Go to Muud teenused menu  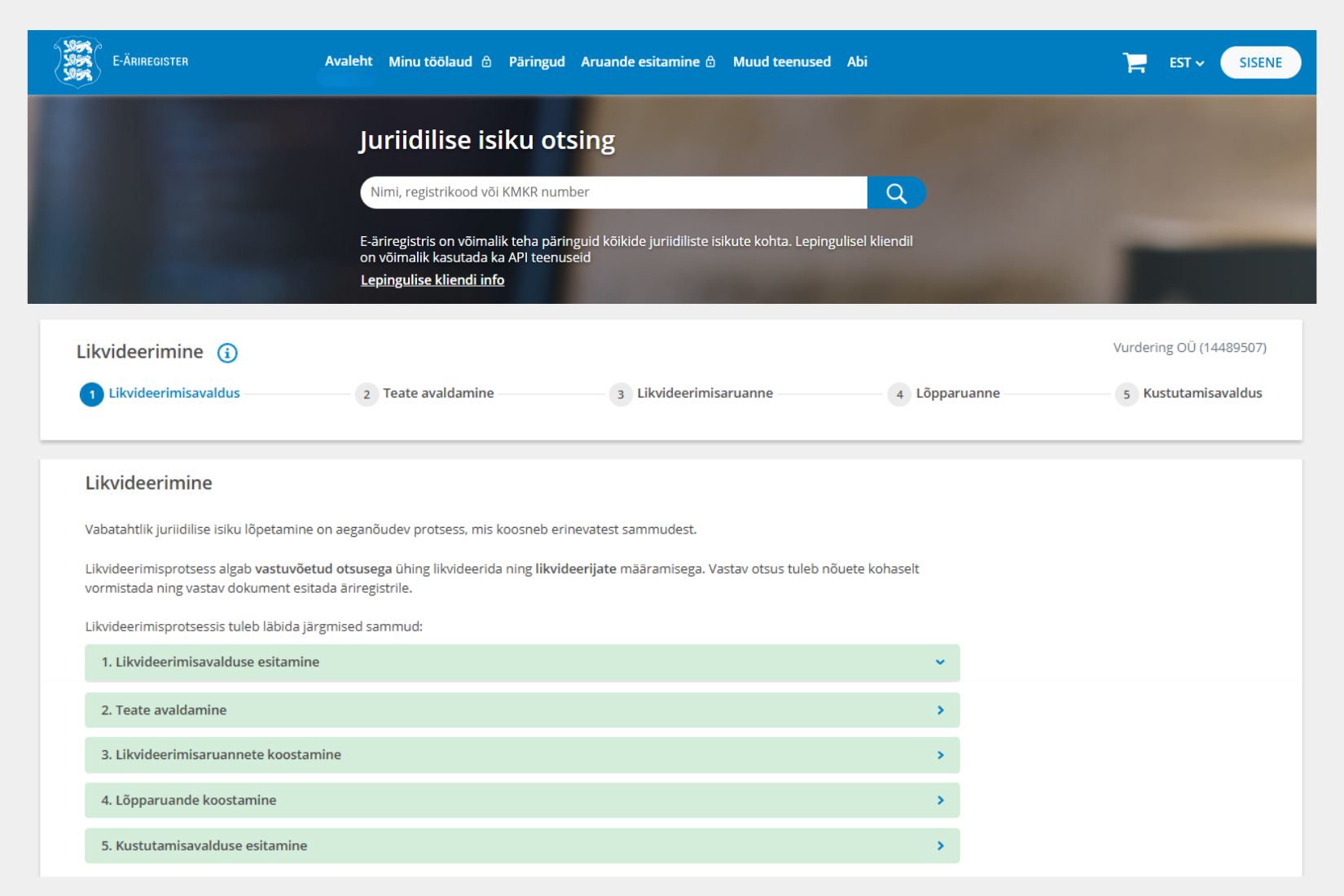coord(781,62)
